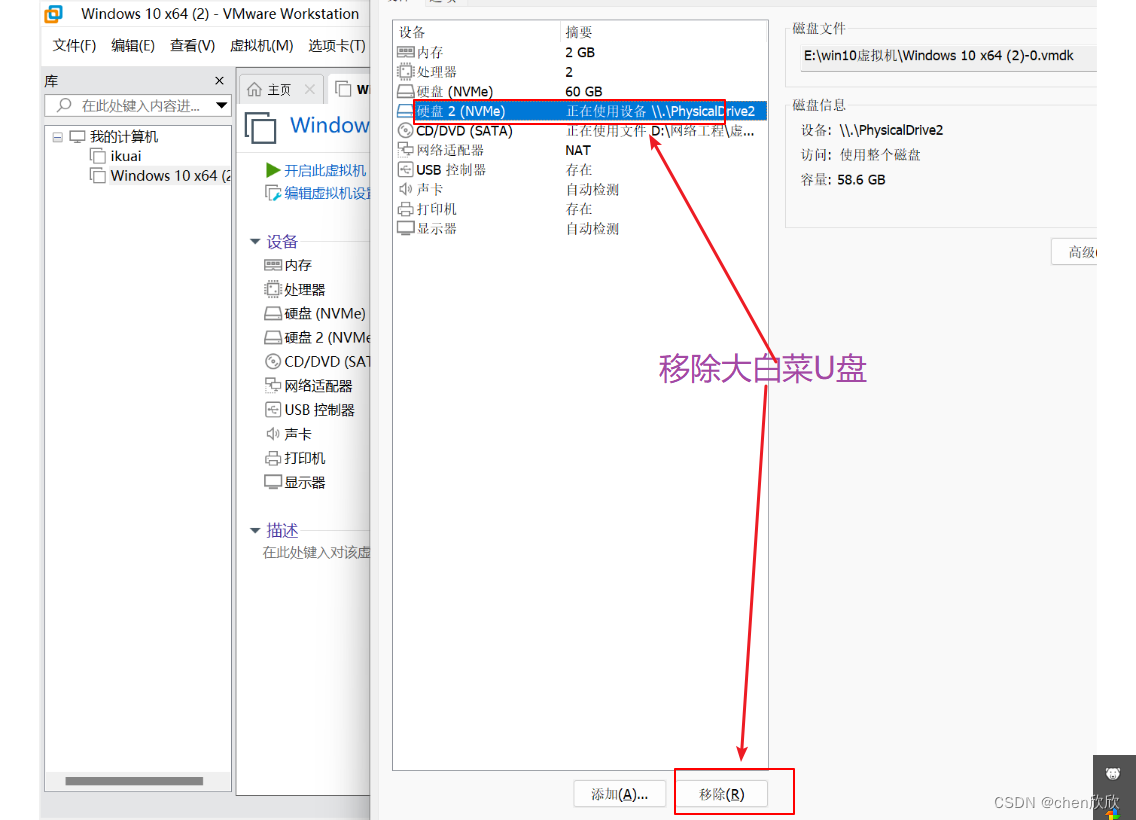1136x820 pixels.
Task: Click the 设备 column header
Action: point(412,32)
